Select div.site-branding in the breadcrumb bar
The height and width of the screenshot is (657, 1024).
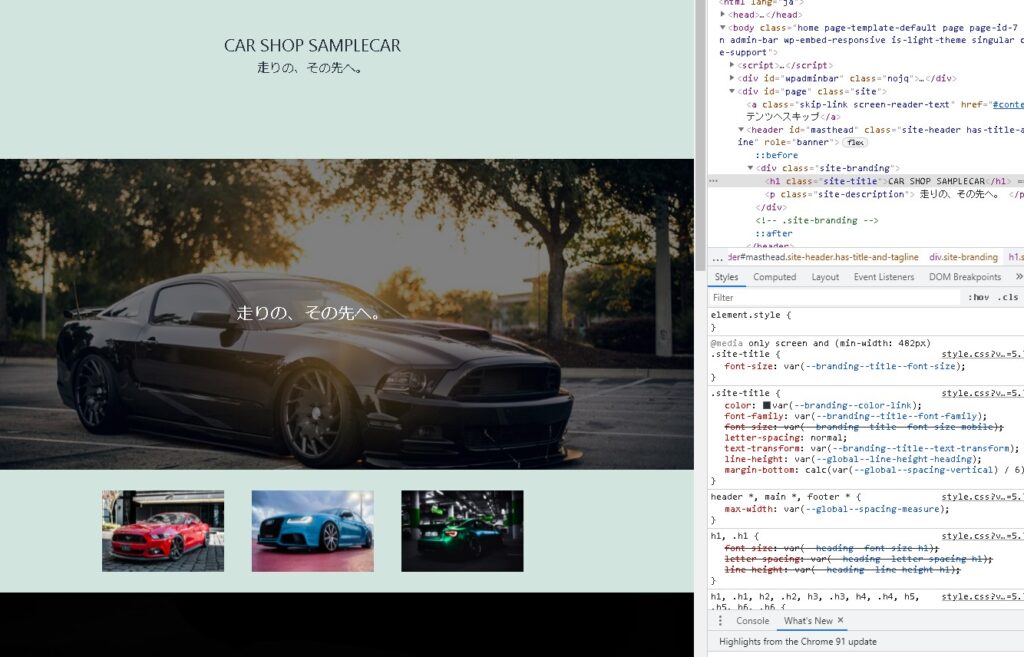tap(963, 257)
